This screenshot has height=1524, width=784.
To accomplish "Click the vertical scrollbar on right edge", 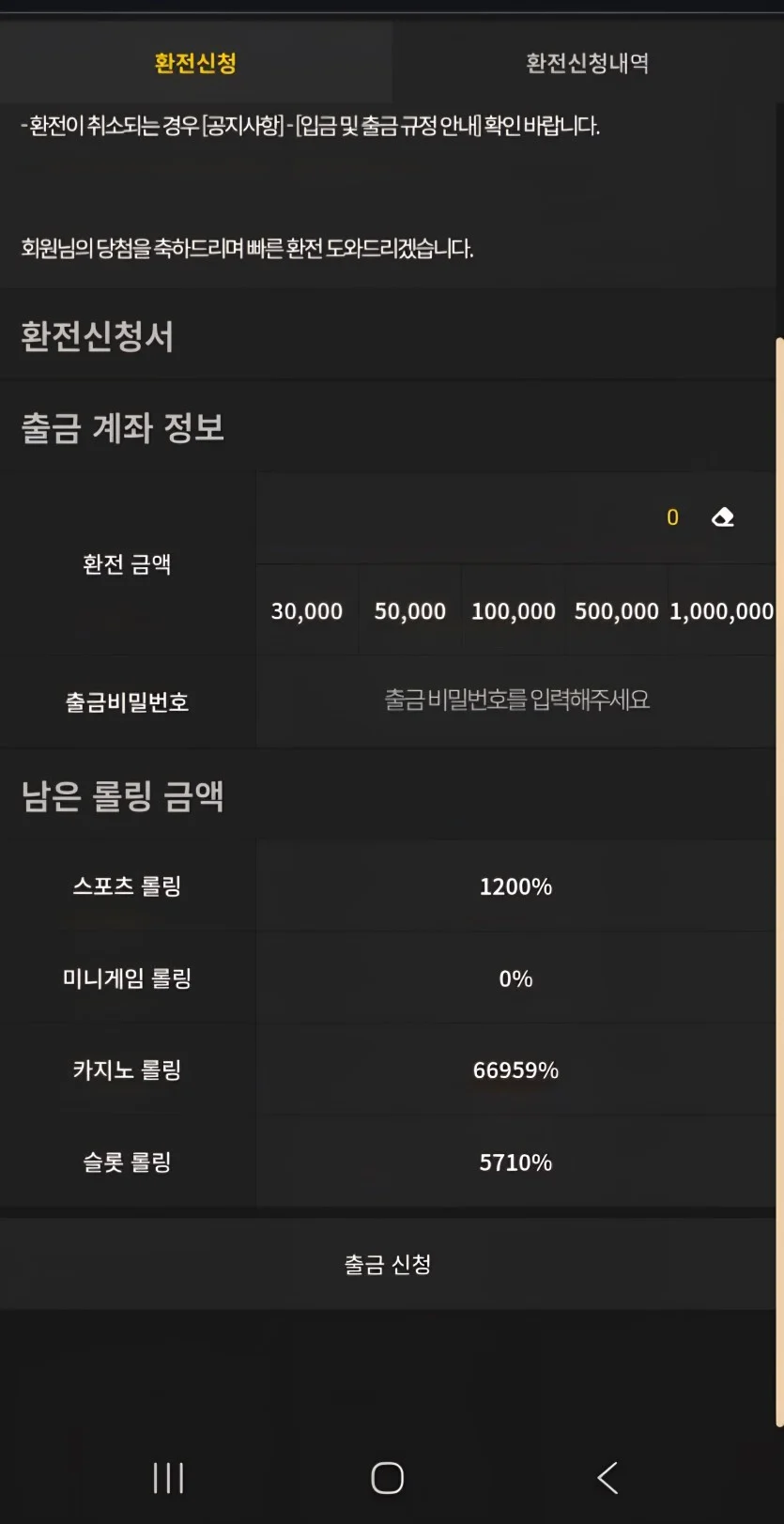I will point(779,883).
